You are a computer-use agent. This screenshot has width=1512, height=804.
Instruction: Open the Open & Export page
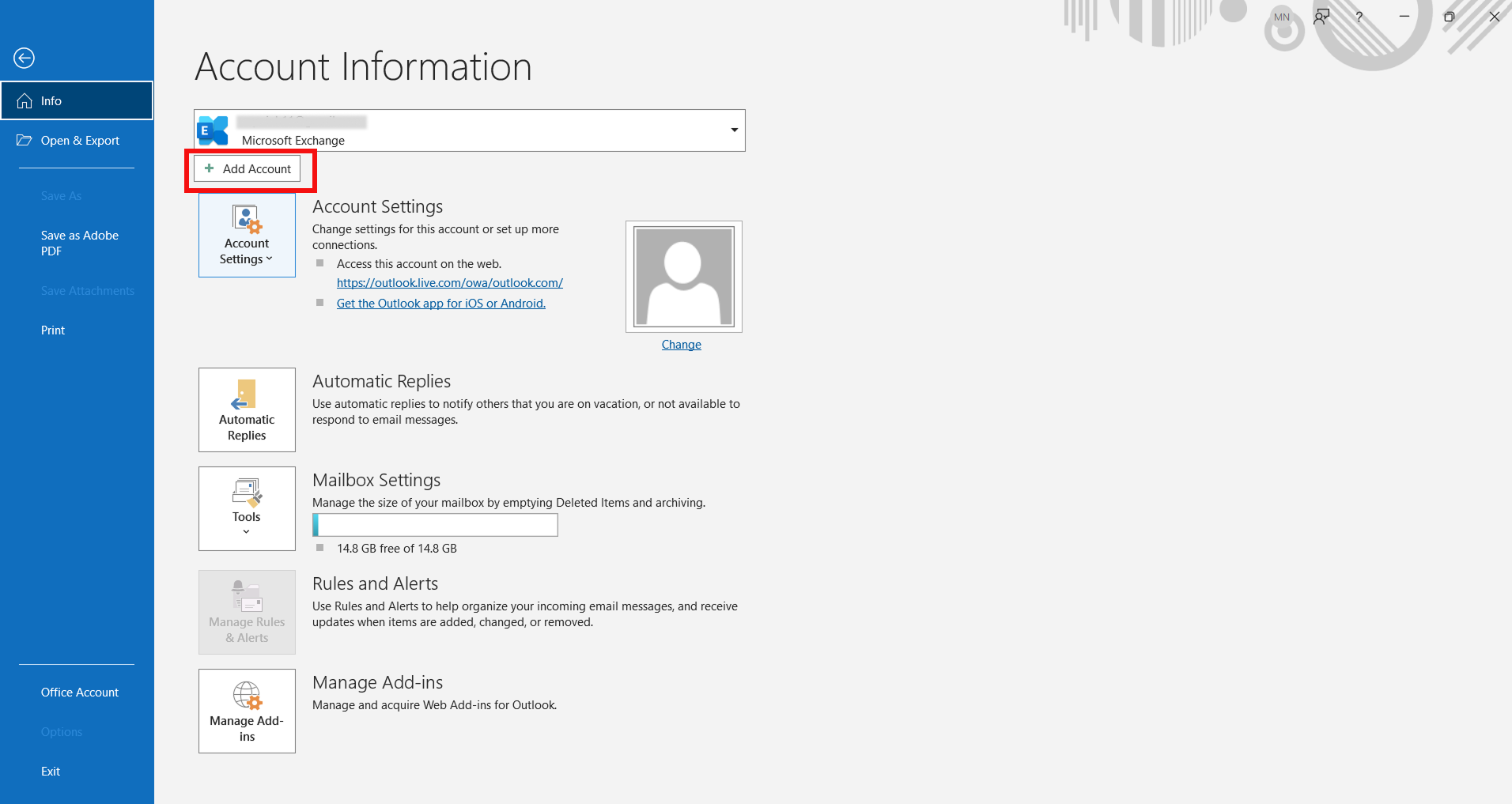click(77, 140)
